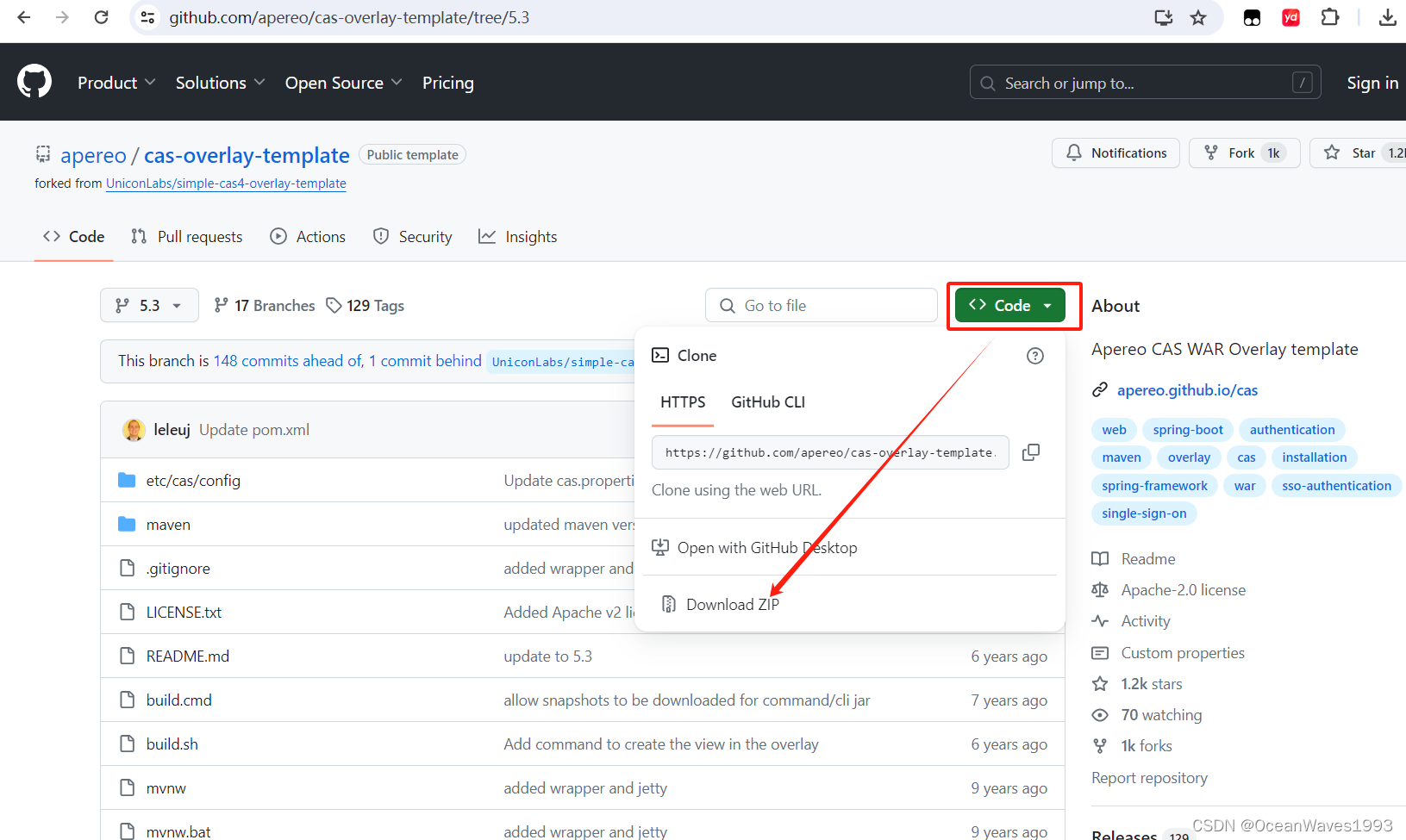Open the Activity link
Image resolution: width=1406 pixels, height=840 pixels.
1146,621
